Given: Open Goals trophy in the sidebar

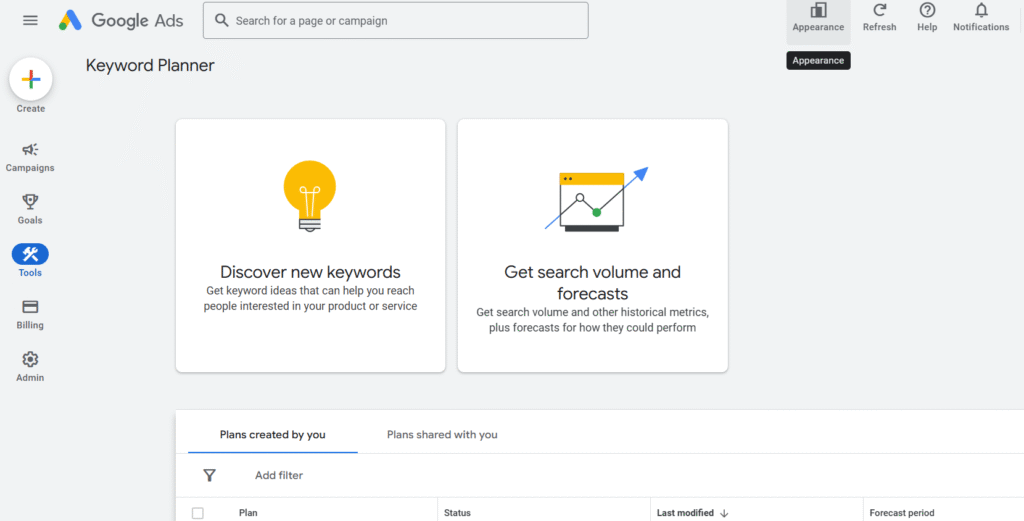Looking at the screenshot, I should (30, 210).
